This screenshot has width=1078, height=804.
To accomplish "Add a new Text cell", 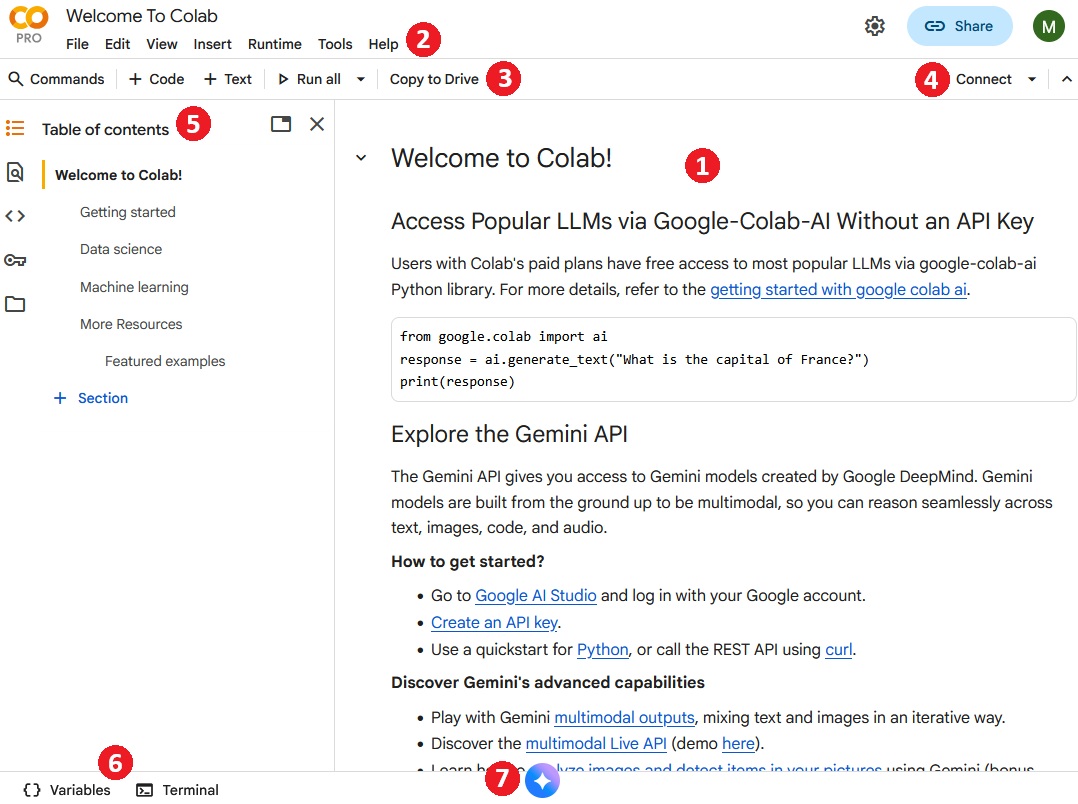I will click(228, 79).
